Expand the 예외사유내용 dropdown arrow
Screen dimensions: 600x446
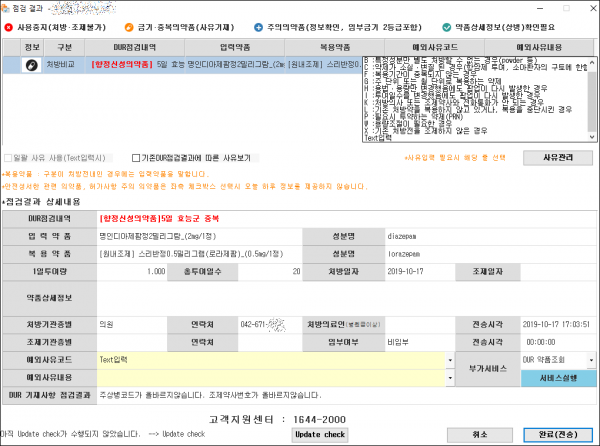[x=450, y=376]
